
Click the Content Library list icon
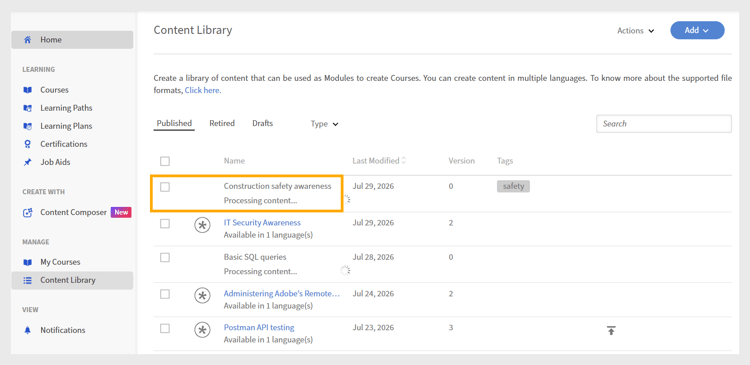[x=28, y=280]
